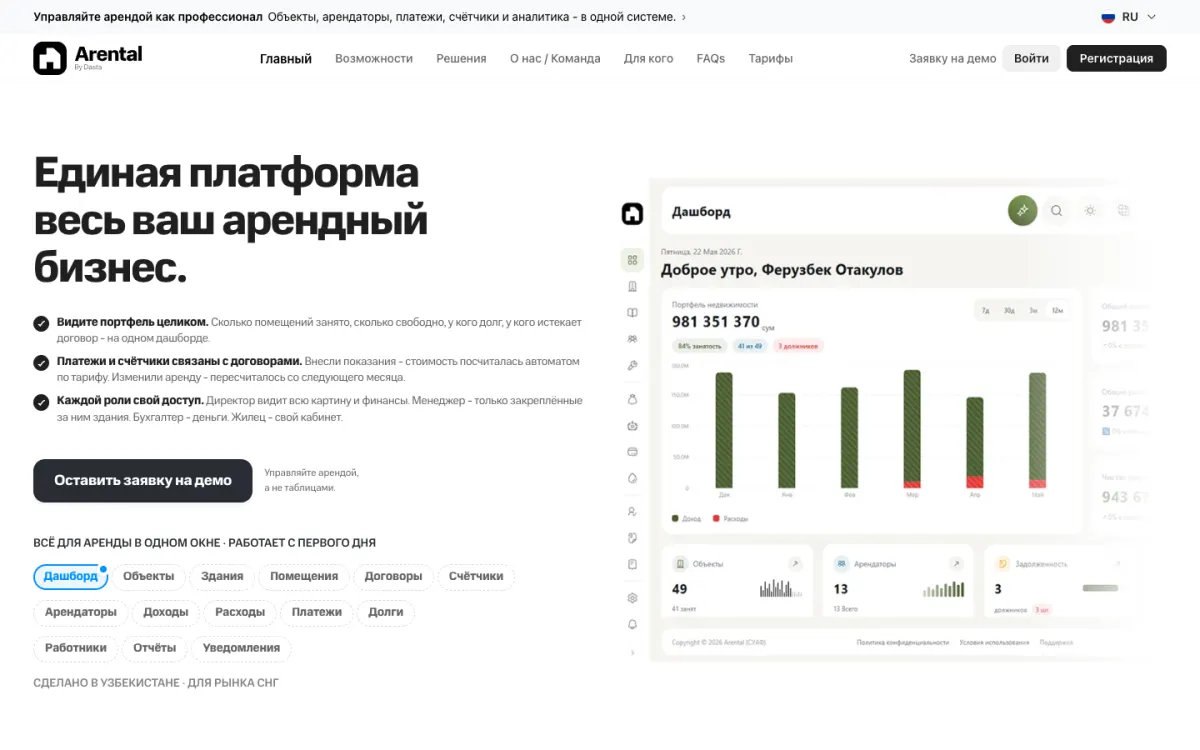Open the settings gear icon in preview sidebar

coord(632,598)
